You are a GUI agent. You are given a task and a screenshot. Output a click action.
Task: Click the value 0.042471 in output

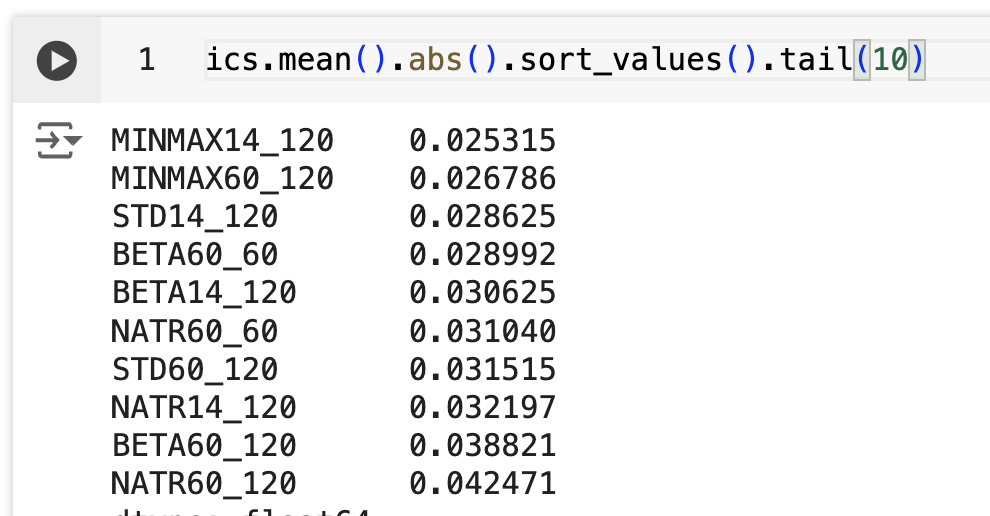point(482,483)
